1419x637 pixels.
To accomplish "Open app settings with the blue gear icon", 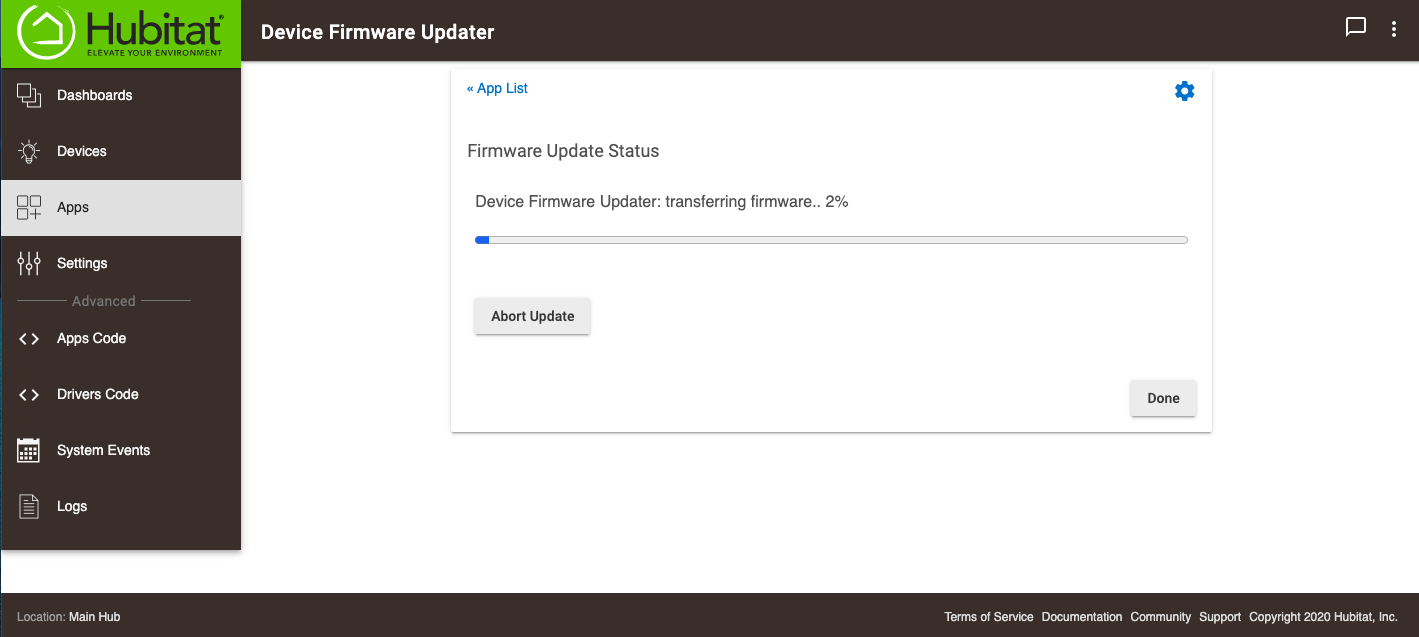I will click(1184, 91).
